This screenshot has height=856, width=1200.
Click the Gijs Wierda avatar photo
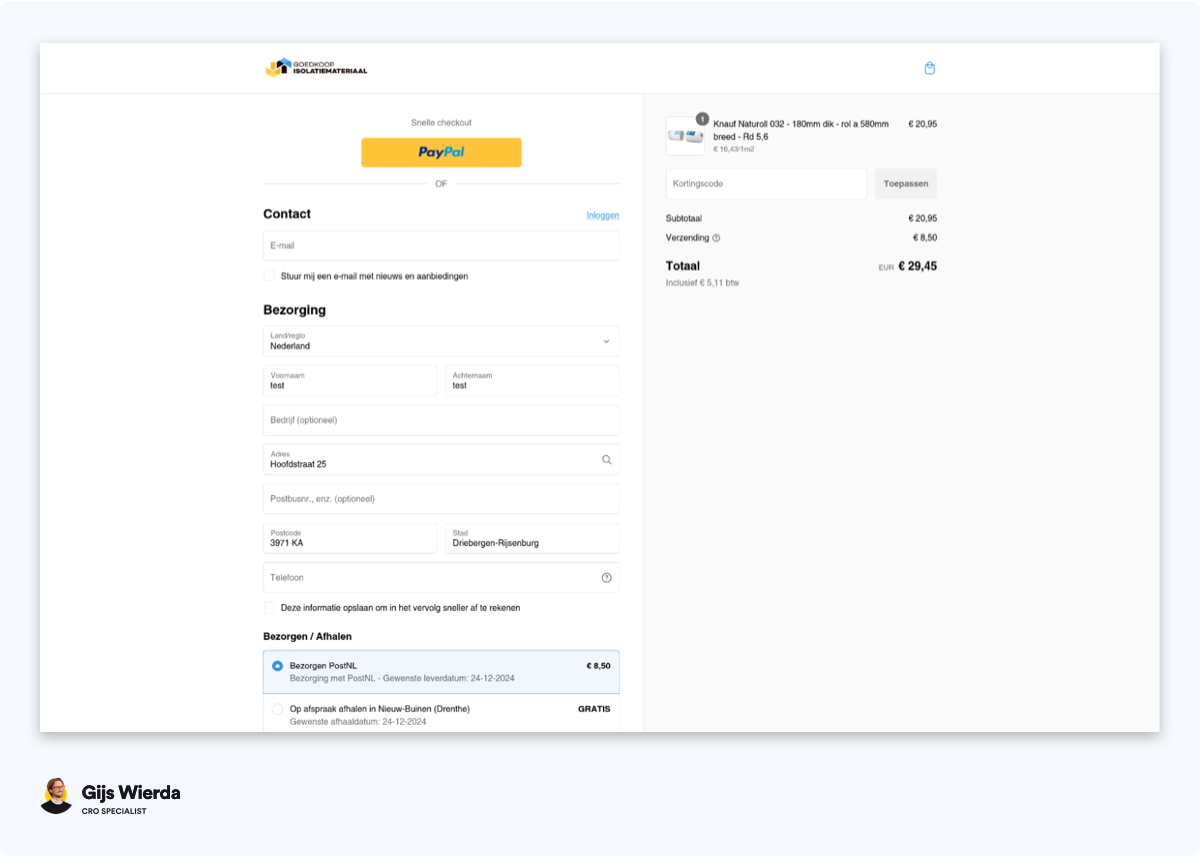click(x=56, y=796)
